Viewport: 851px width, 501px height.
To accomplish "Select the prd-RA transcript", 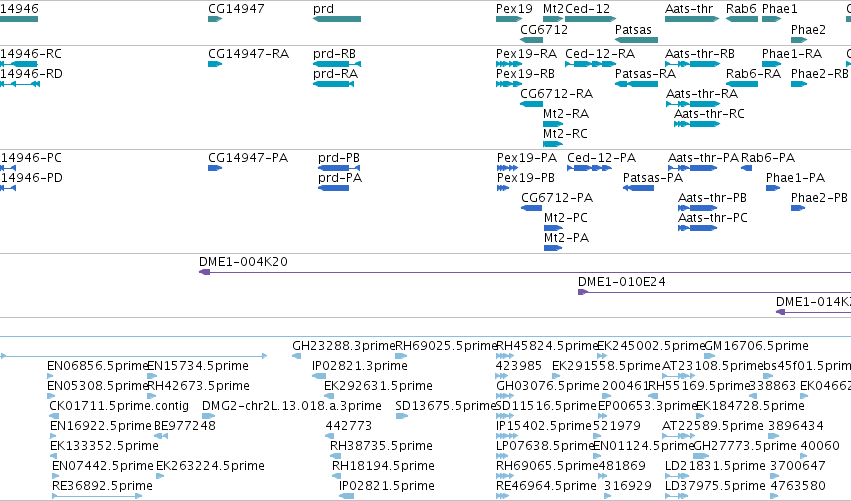I will click(x=333, y=84).
